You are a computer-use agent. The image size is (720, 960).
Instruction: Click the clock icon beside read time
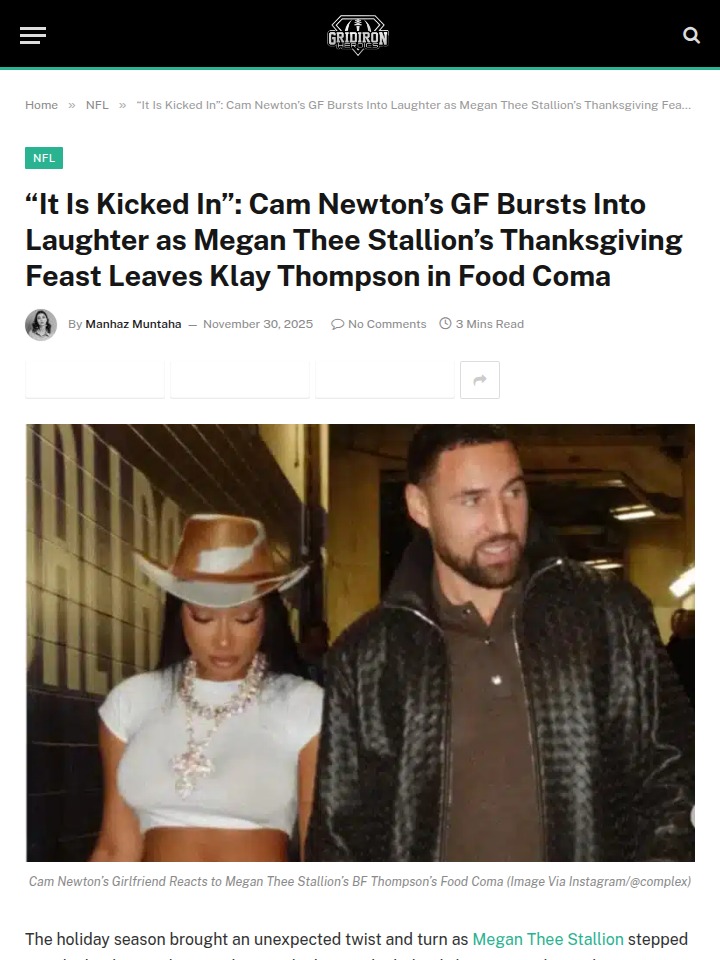(x=445, y=324)
